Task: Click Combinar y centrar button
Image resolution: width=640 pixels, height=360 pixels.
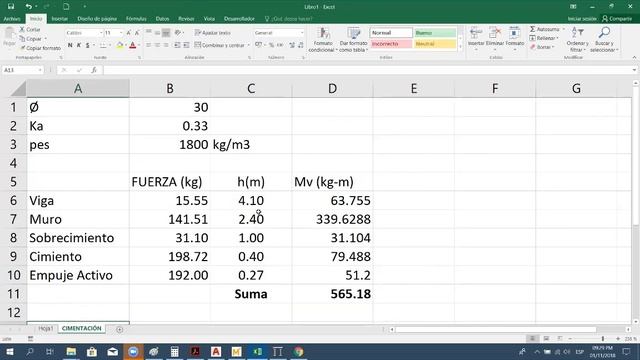Action: click(219, 45)
